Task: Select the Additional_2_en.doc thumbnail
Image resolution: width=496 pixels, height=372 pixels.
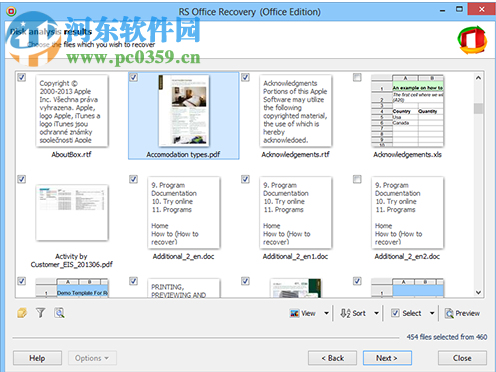Action: 184,213
